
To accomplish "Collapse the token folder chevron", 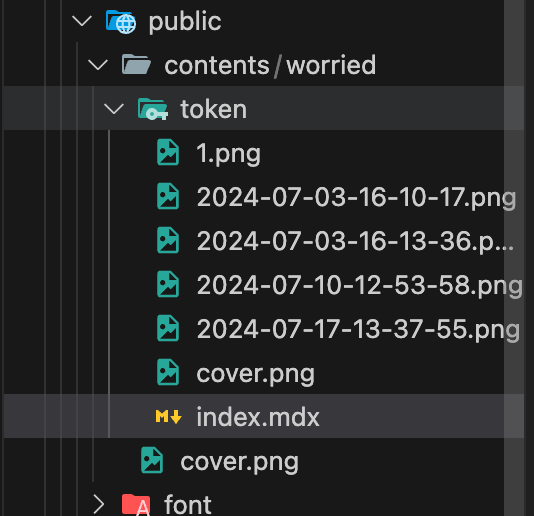I will pyautogui.click(x=114, y=109).
